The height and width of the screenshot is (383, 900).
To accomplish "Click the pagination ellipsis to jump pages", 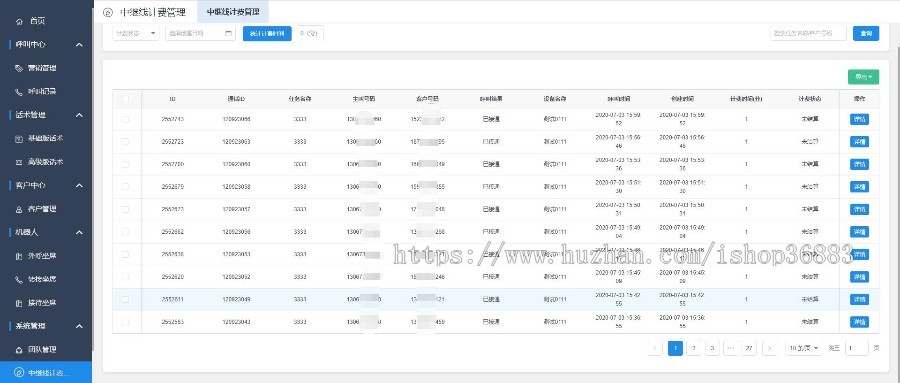I will pos(730,348).
